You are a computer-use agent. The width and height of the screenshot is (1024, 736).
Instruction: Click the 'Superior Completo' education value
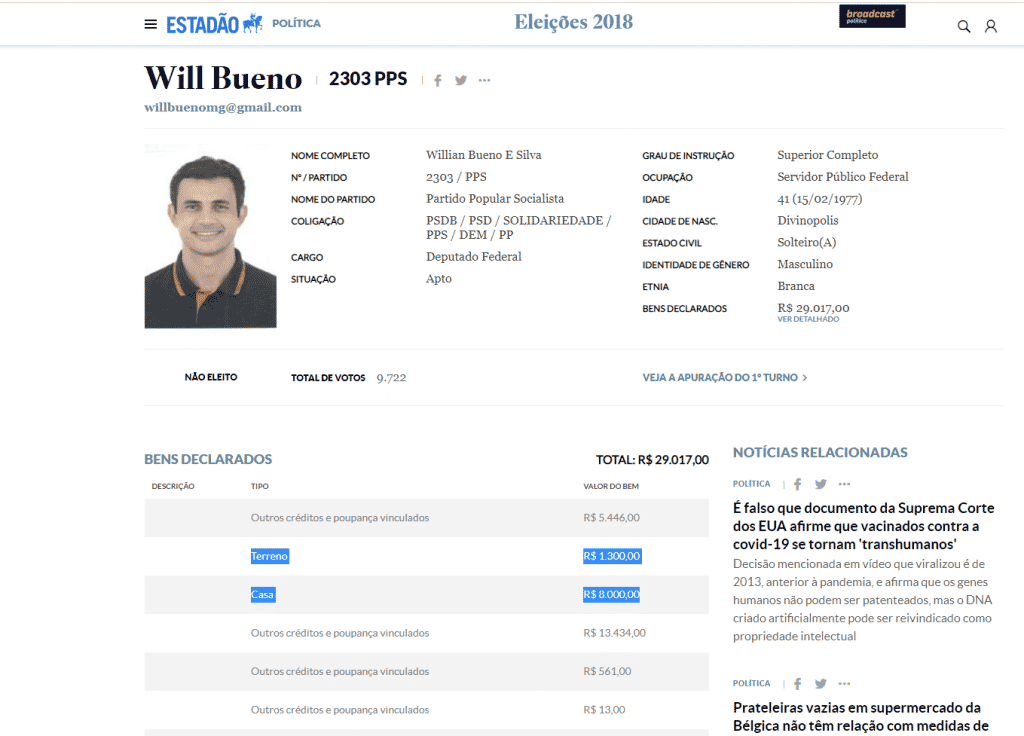tap(827, 155)
